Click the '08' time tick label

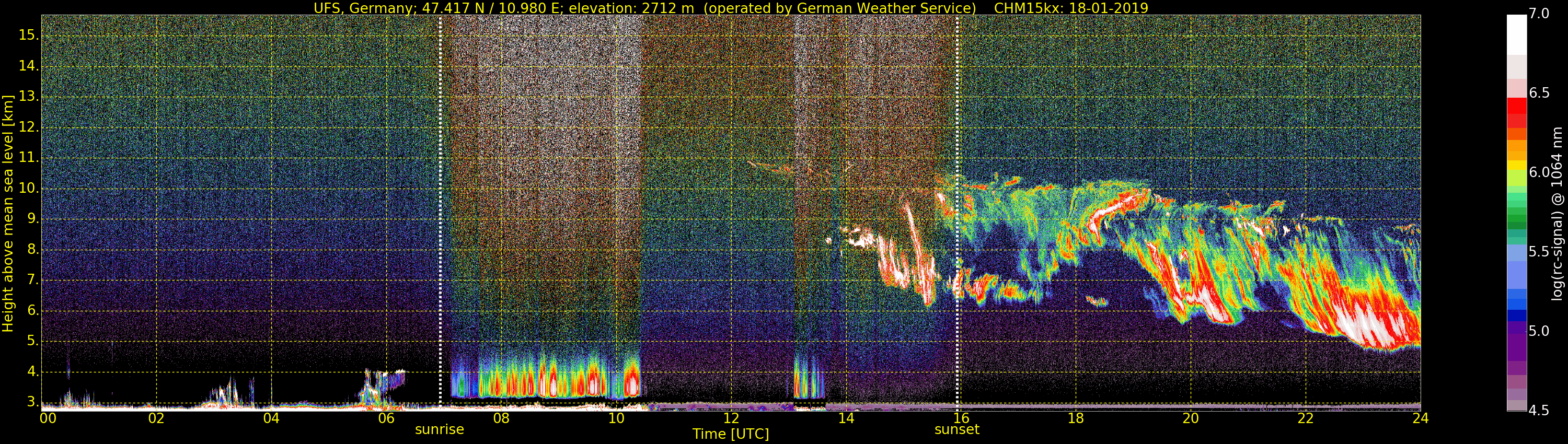click(x=501, y=418)
